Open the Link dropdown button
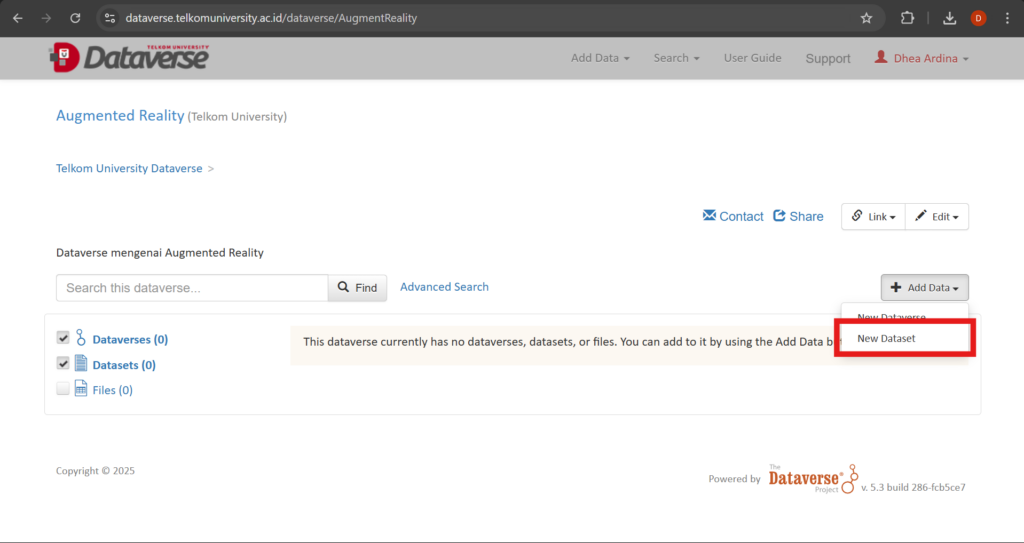Image resolution: width=1024 pixels, height=543 pixels. pyautogui.click(x=873, y=216)
